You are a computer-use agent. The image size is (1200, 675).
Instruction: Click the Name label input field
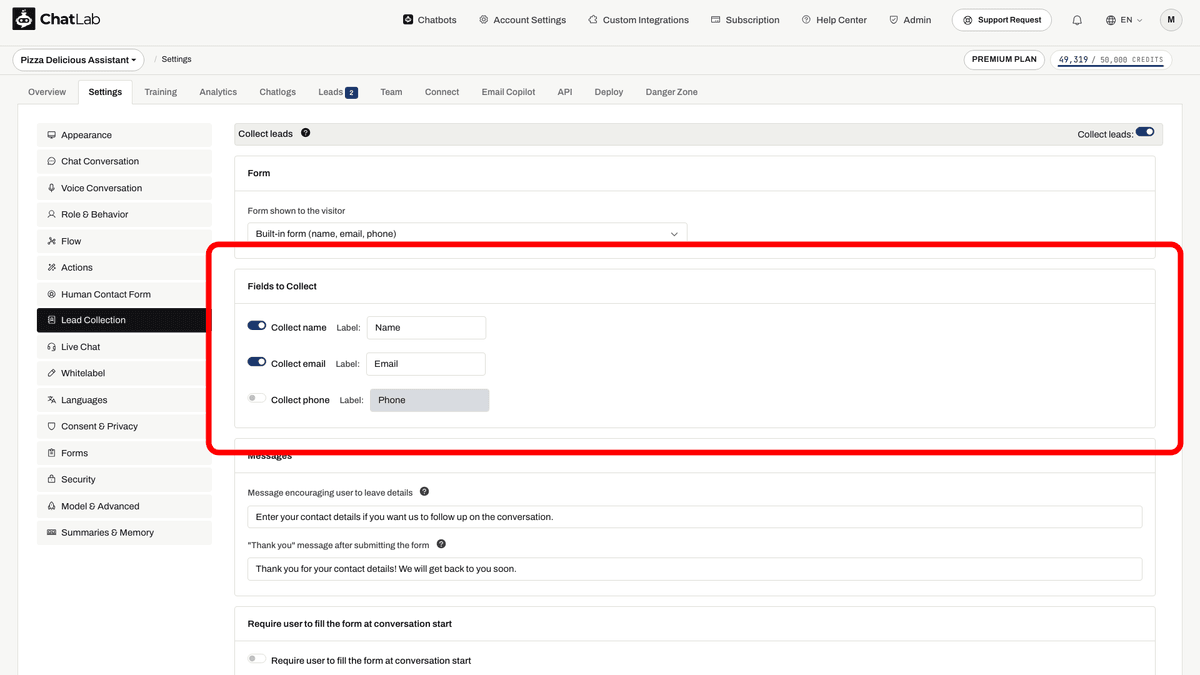(x=426, y=327)
